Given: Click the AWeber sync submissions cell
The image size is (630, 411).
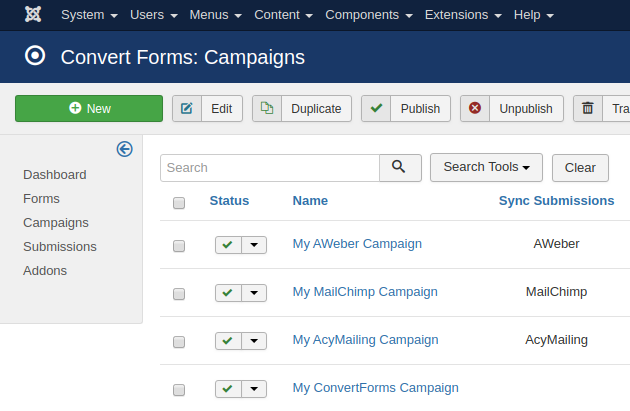Looking at the screenshot, I should pyautogui.click(x=556, y=243).
